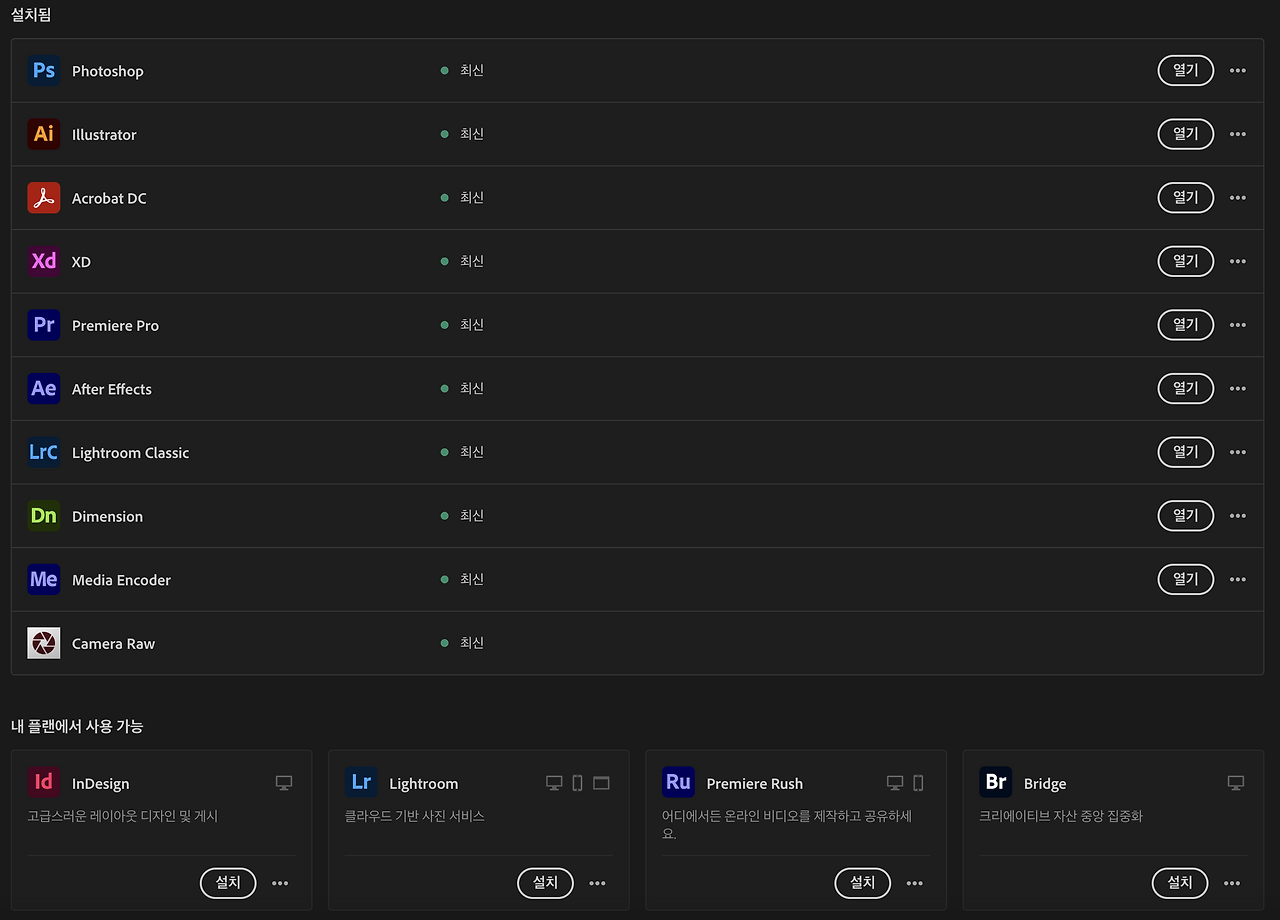
Task: Click the Bridge description 크리에이티브 자산 중앙 집중화
Action: point(1061,816)
